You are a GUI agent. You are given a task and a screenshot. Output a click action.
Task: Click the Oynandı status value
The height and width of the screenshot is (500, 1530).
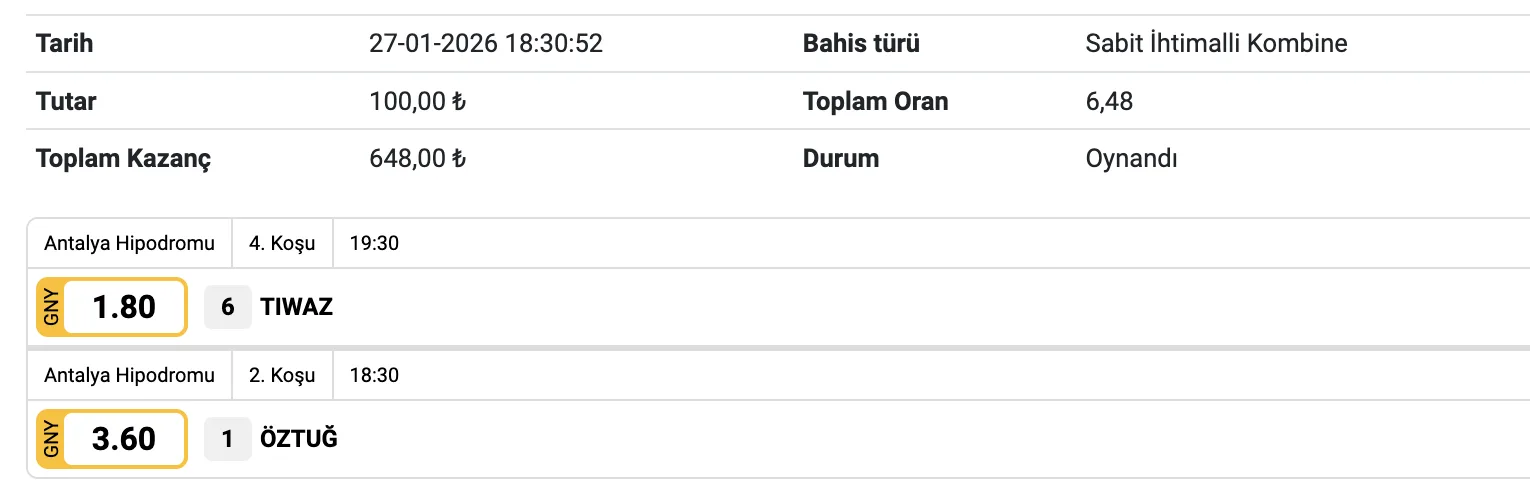tap(1131, 158)
